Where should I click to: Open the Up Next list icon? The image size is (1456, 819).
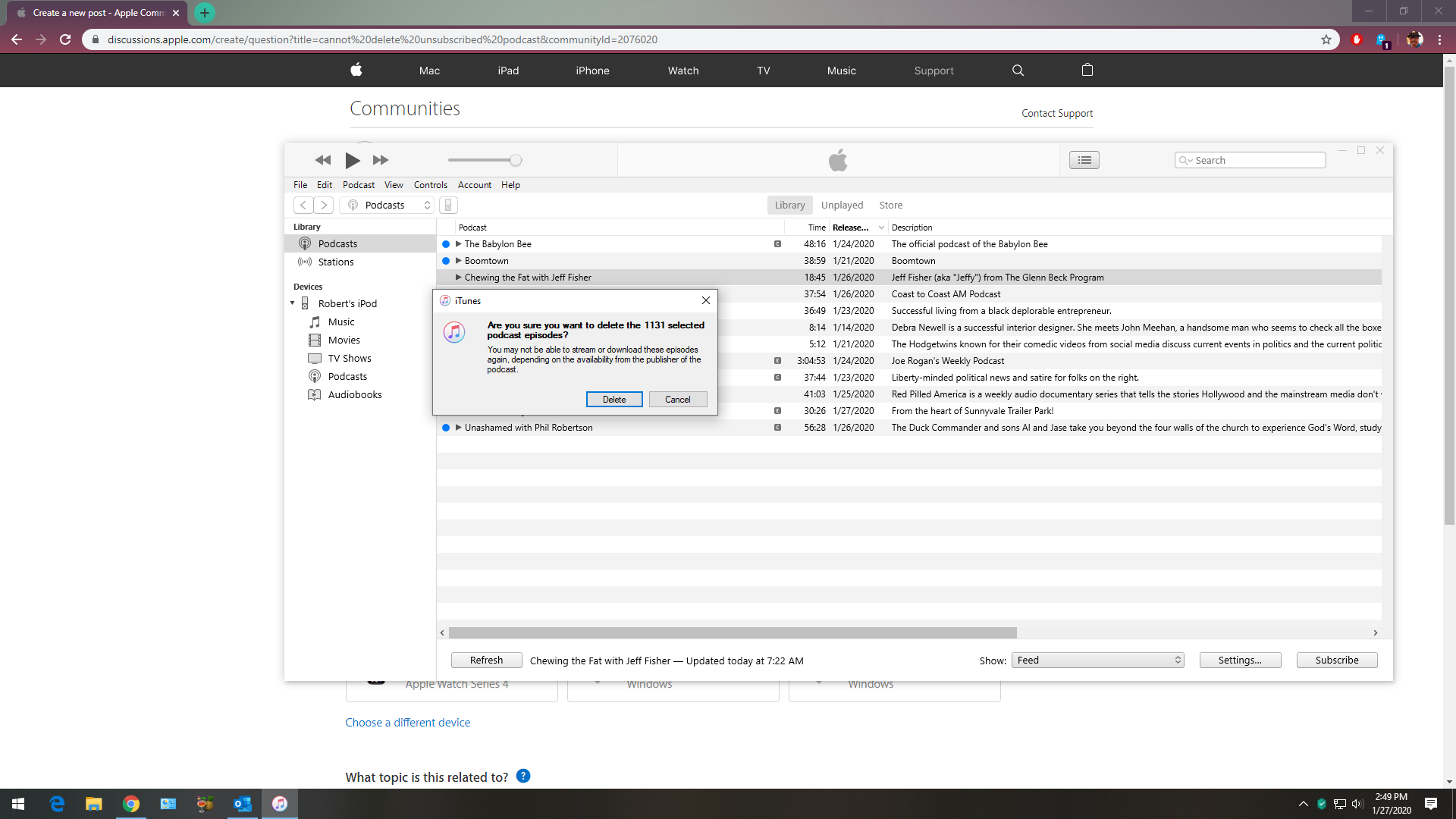pos(1084,160)
